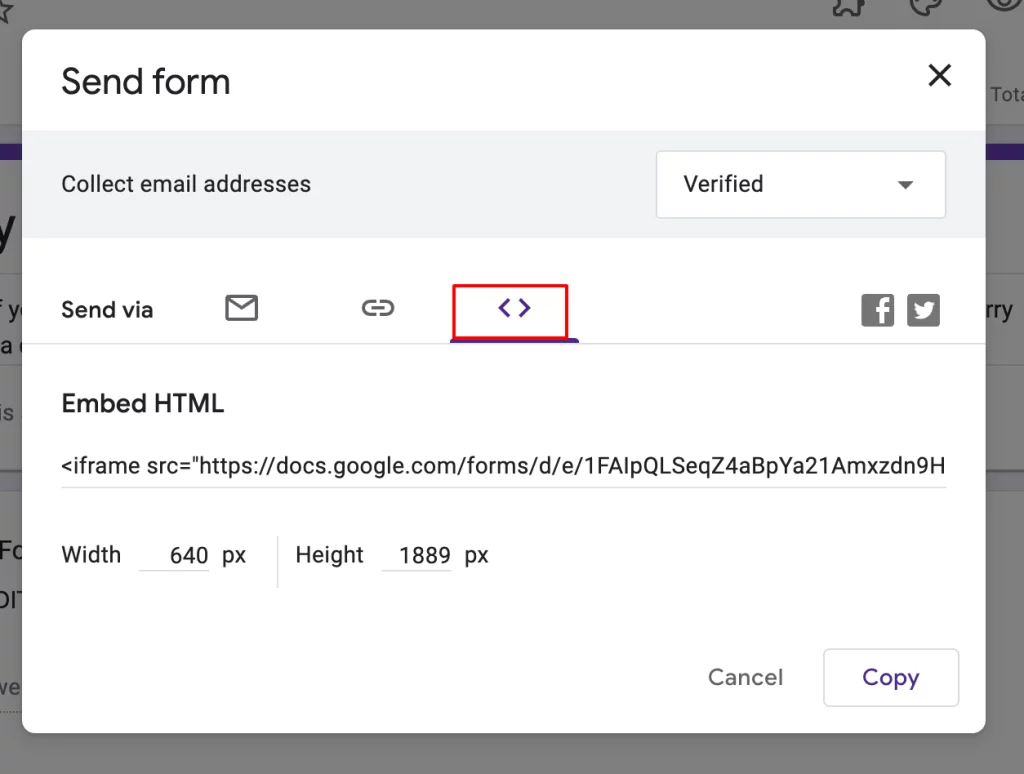Open the Verified dropdown menu
Screen dimensions: 1024x774
(800, 184)
